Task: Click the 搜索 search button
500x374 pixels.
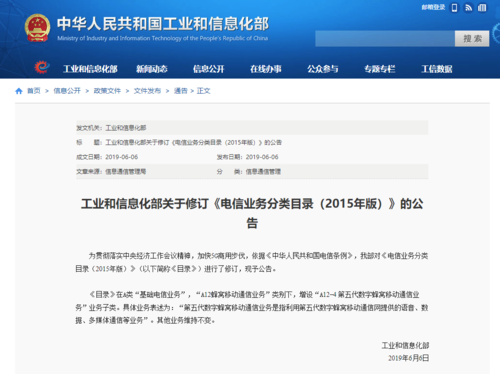Action: 472,39
